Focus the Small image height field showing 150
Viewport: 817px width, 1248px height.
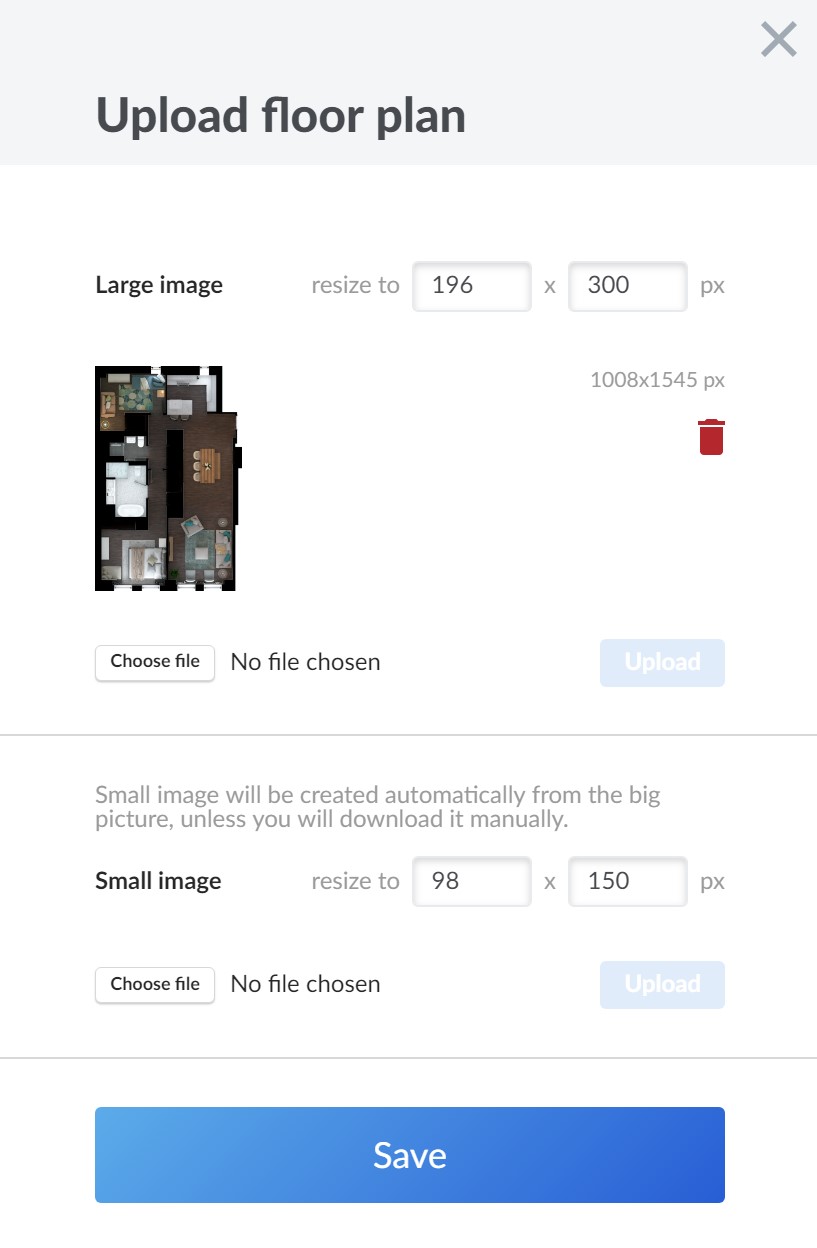pos(628,881)
